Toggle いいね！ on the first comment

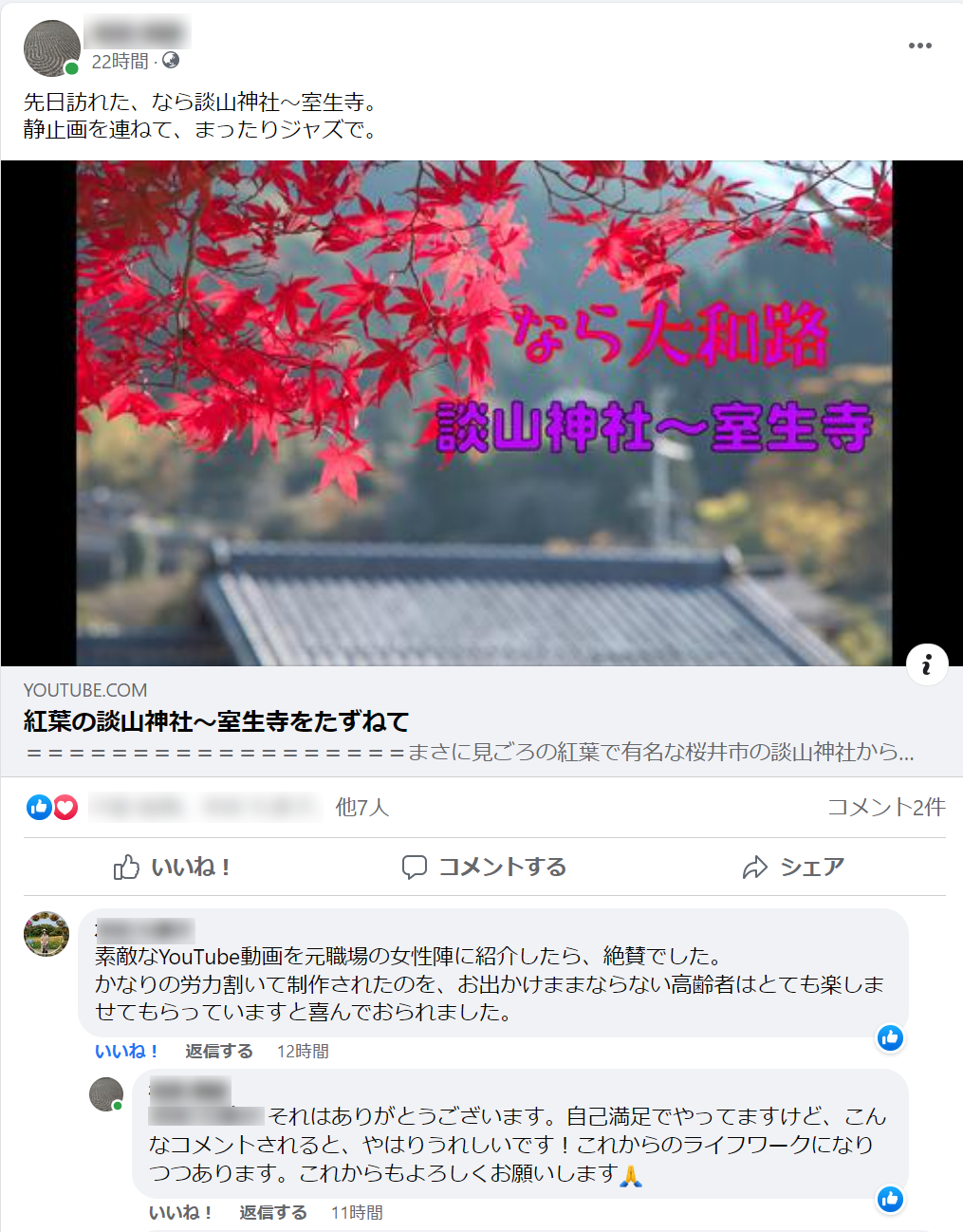(x=126, y=1051)
